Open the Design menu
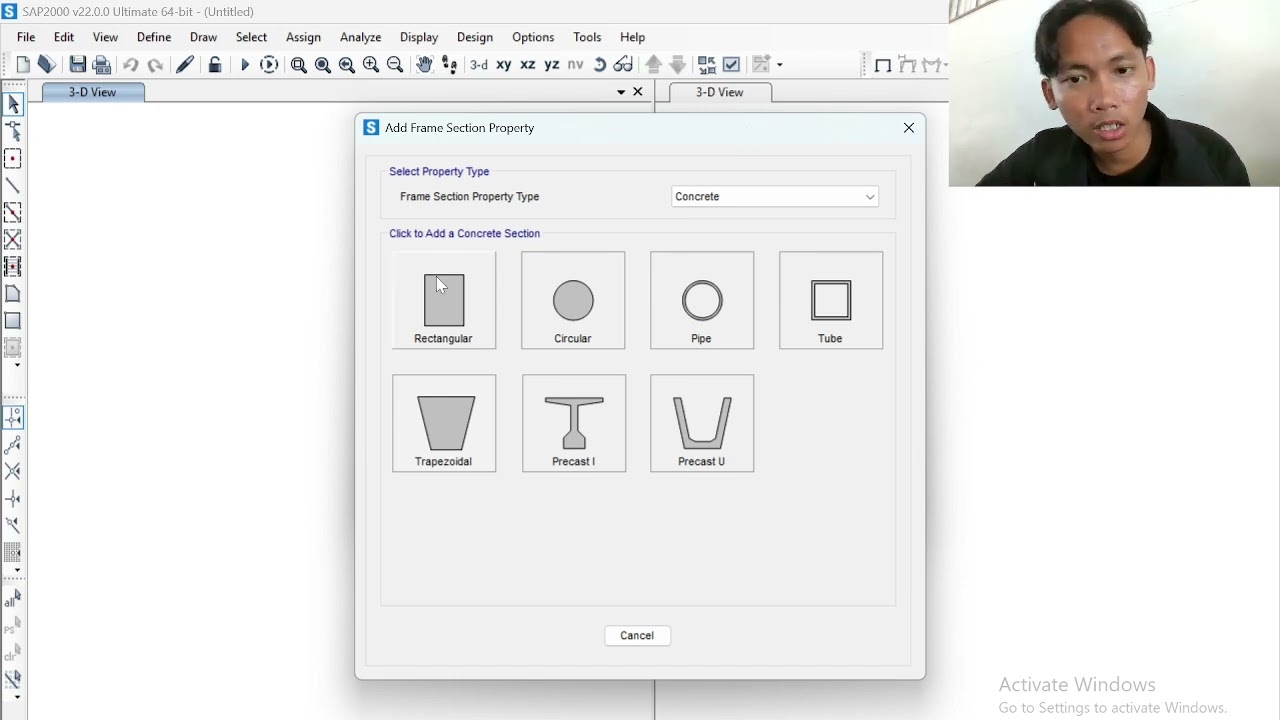This screenshot has height=720, width=1280. [475, 37]
